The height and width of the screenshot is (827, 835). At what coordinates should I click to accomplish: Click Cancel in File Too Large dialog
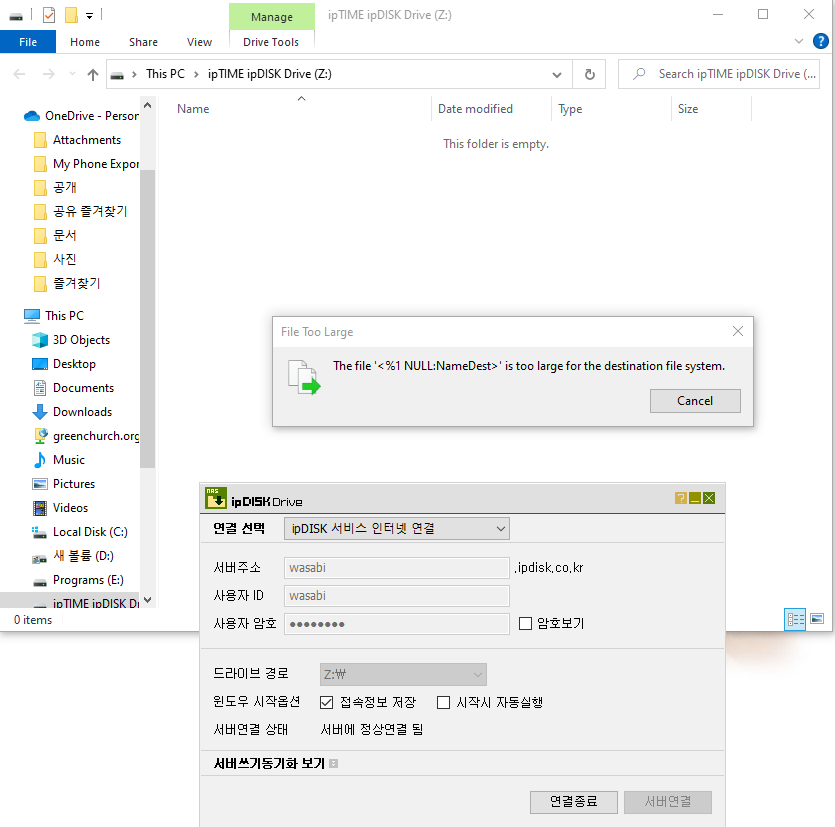(x=695, y=400)
